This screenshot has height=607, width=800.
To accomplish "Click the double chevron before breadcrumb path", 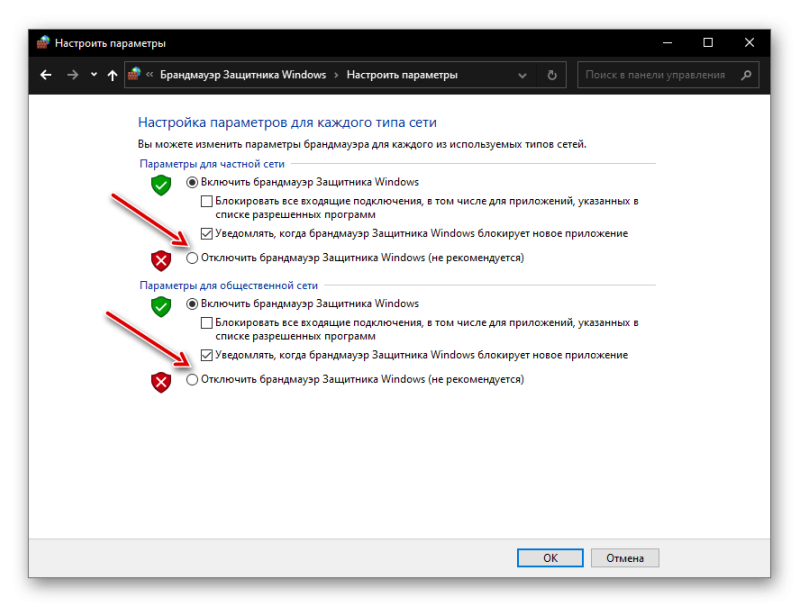I will point(149,74).
